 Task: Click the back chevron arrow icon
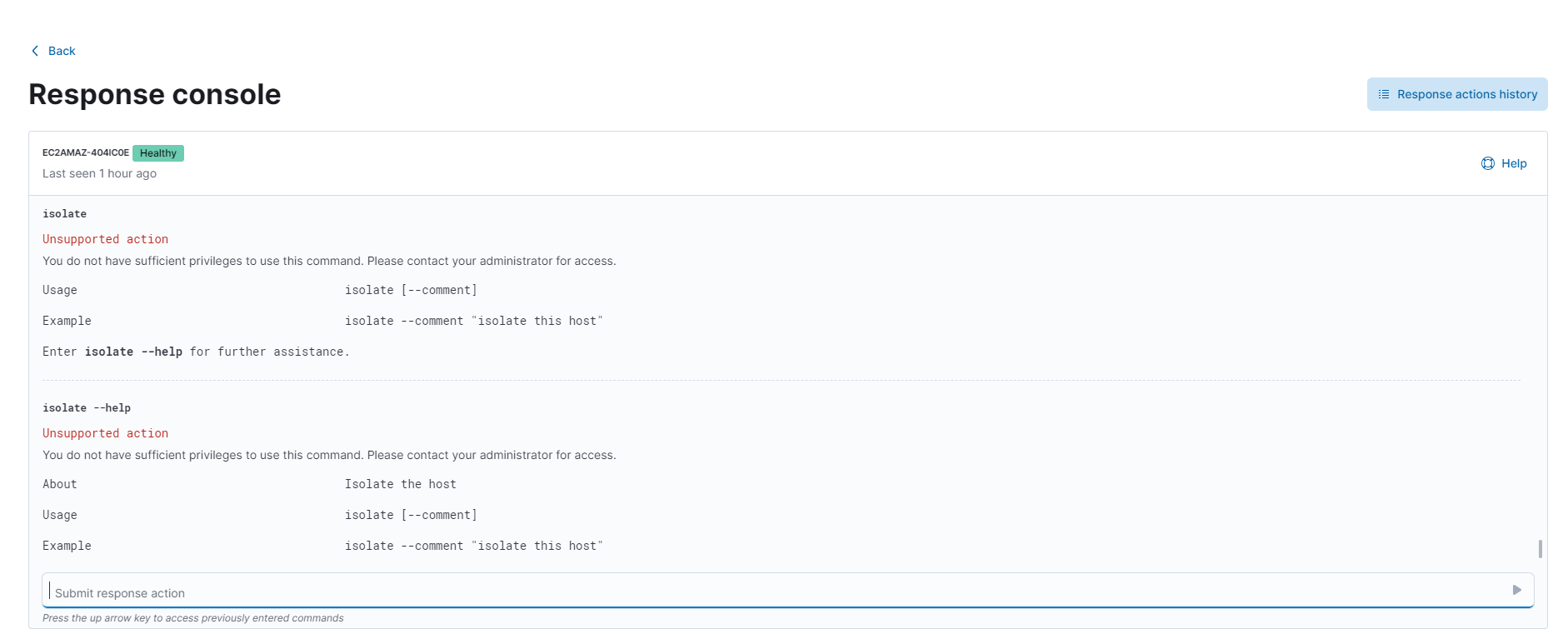[33, 50]
